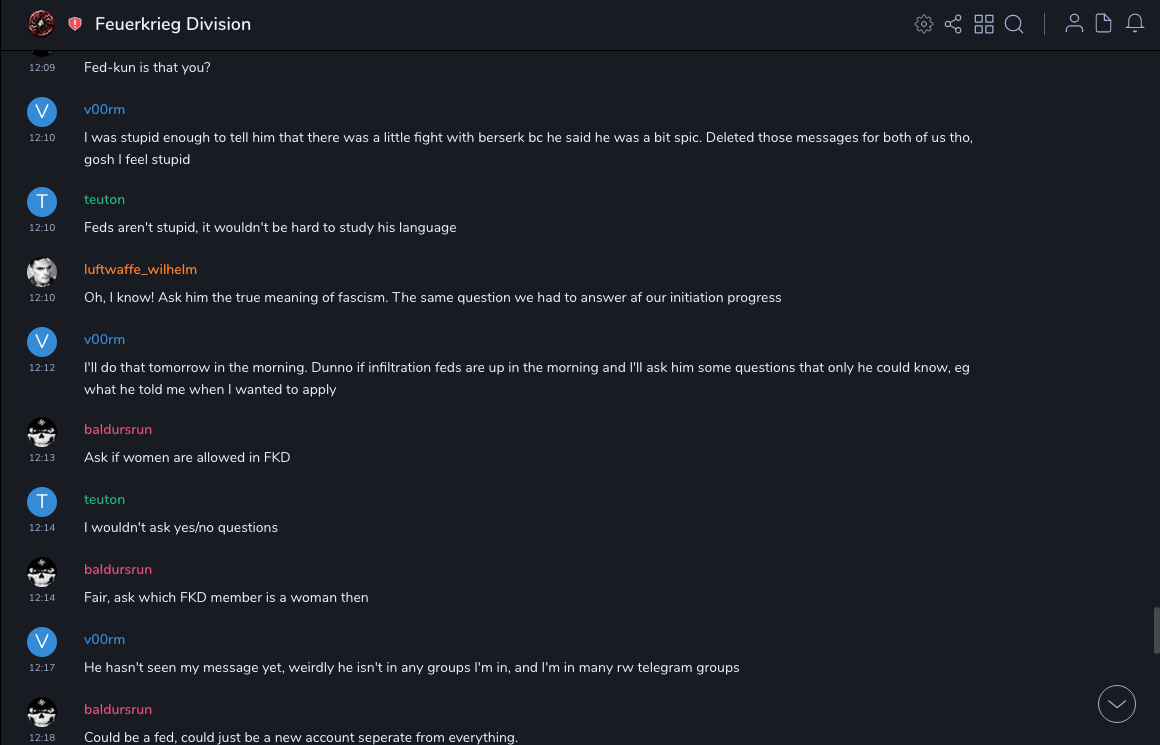The height and width of the screenshot is (745, 1160).
Task: Click the luftwaffe_wilhelm username
Action: point(140,269)
